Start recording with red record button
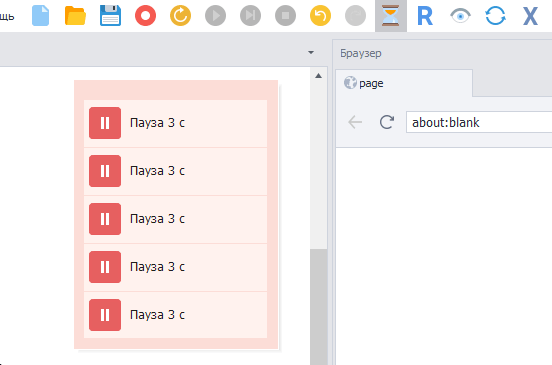552x365 pixels. click(145, 16)
